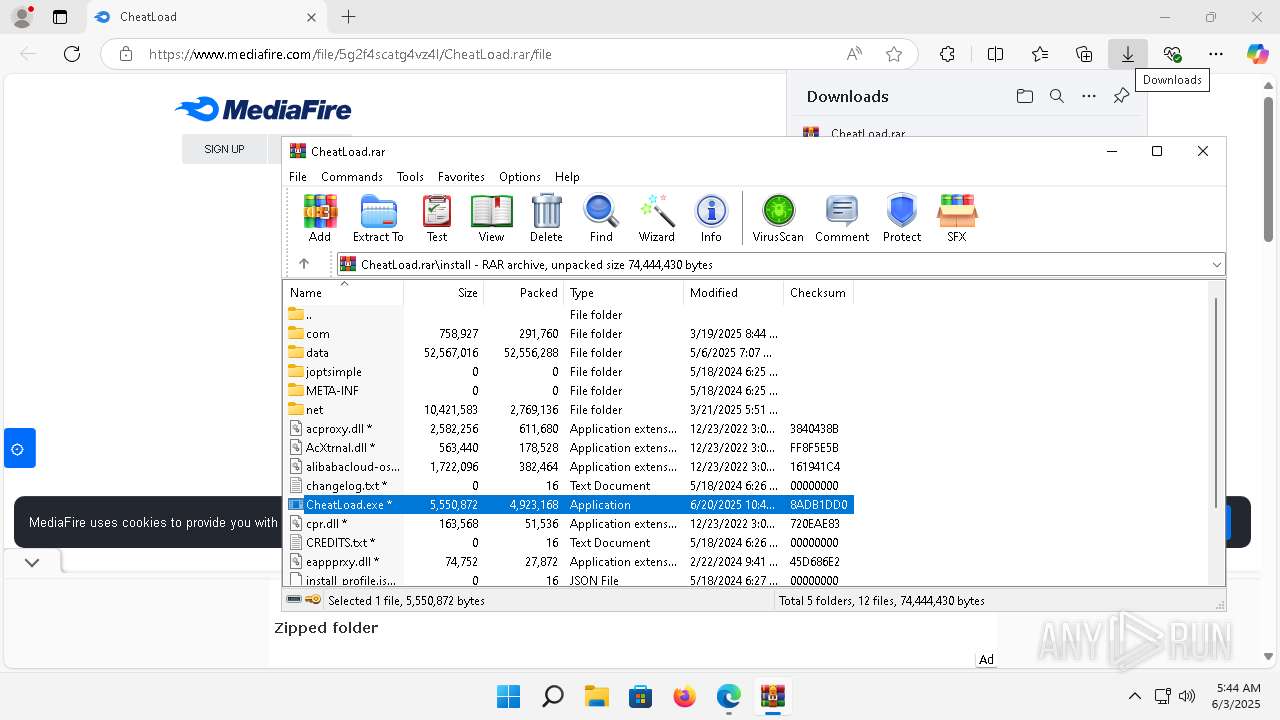Run the Test archive tool

(437, 218)
